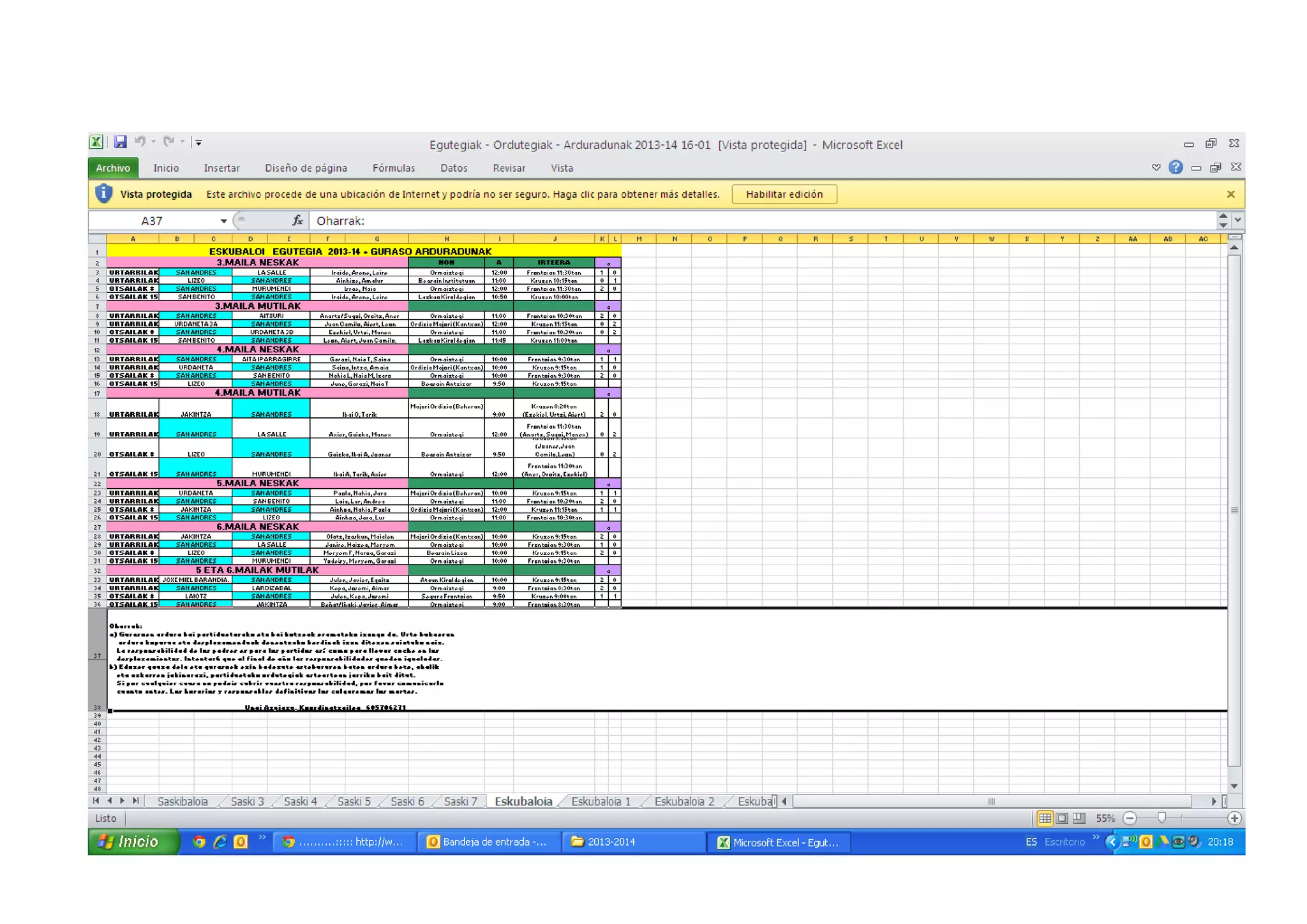The image size is (1307, 924).
Task: Open Excel help question mark icon
Action: point(1176,168)
